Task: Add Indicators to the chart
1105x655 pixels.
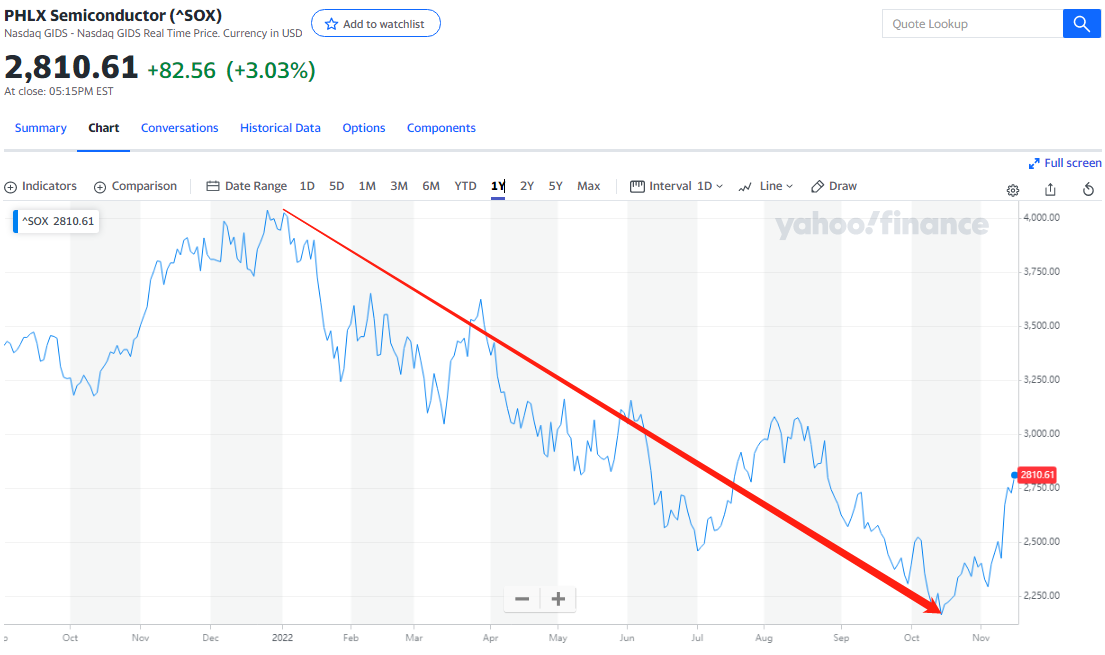Action: (41, 186)
